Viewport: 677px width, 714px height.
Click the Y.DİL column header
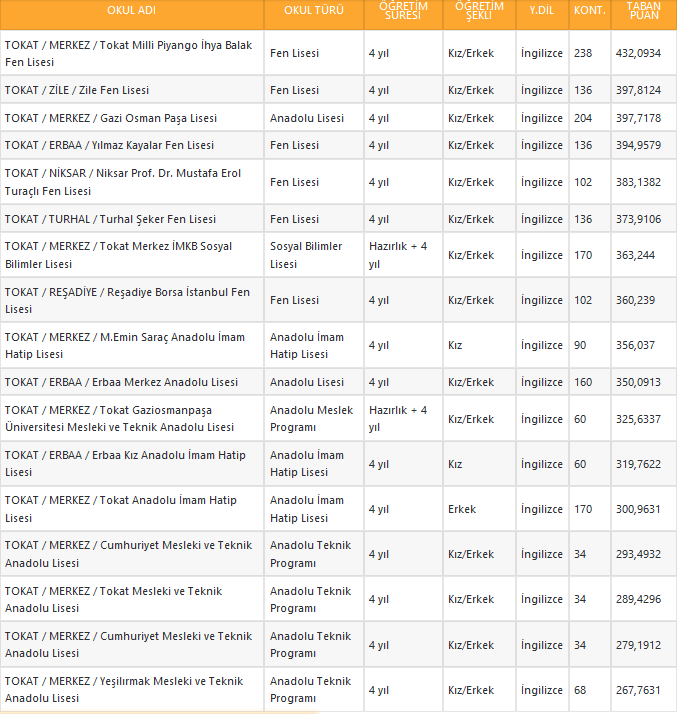click(543, 11)
